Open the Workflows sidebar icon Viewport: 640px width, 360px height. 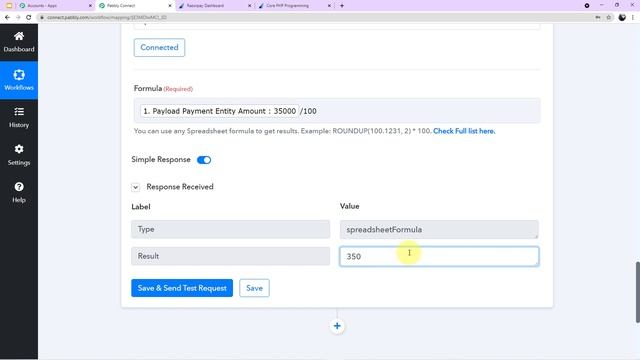pyautogui.click(x=19, y=75)
